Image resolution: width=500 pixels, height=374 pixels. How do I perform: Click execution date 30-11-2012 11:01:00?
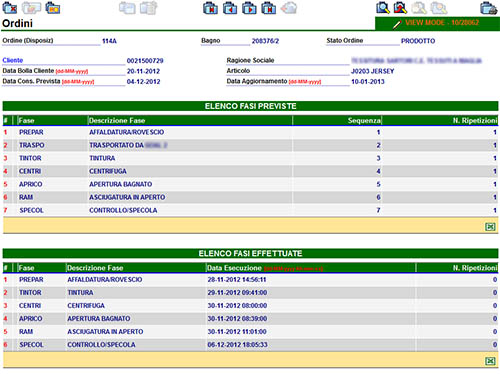tap(237, 332)
